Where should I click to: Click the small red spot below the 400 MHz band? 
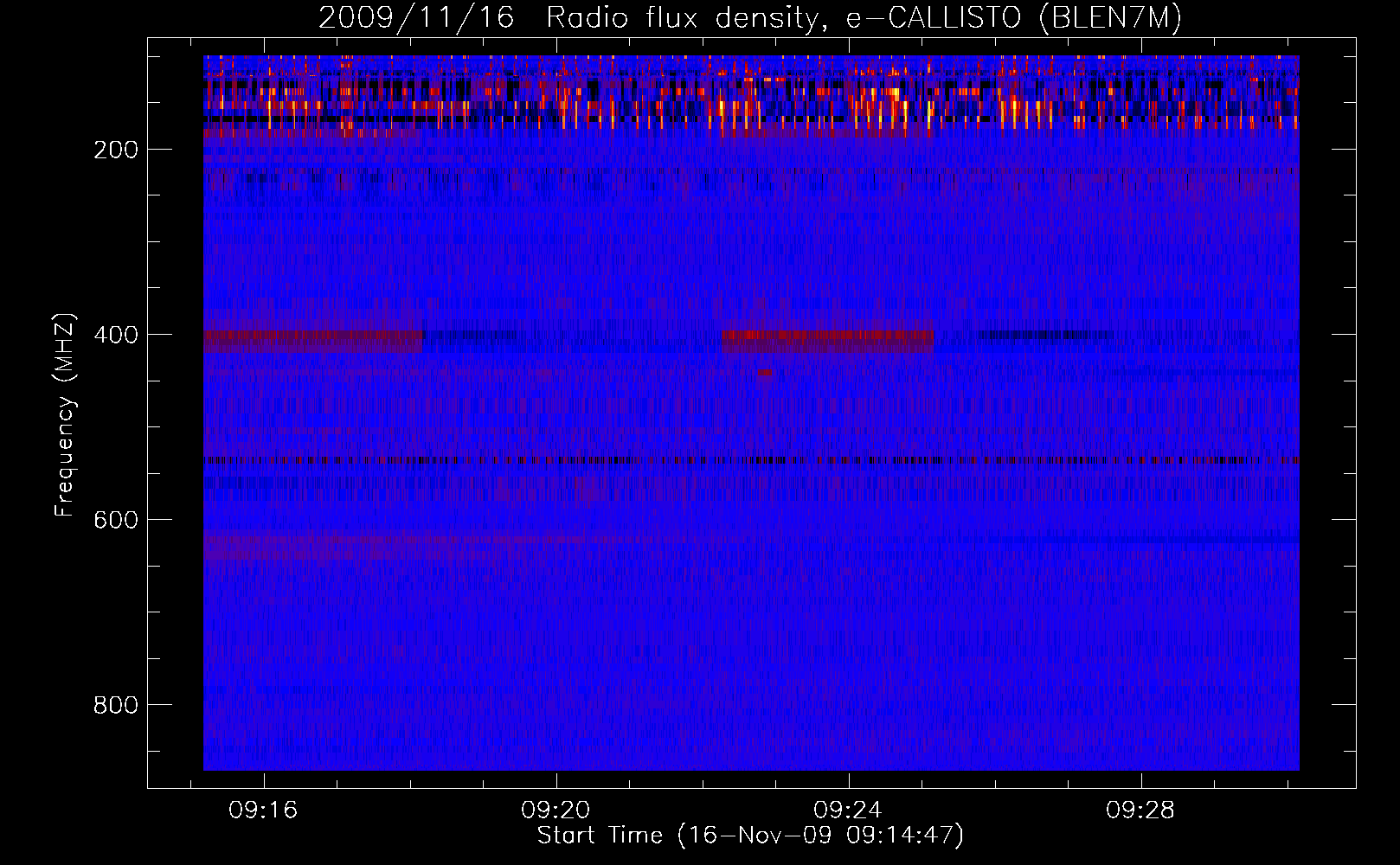pos(764,373)
